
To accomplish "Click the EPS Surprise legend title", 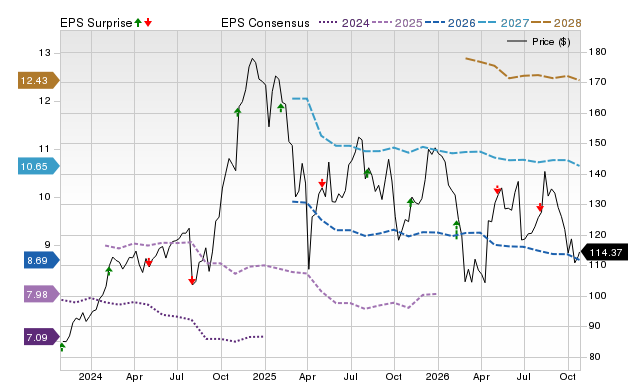I will [x=96, y=23].
